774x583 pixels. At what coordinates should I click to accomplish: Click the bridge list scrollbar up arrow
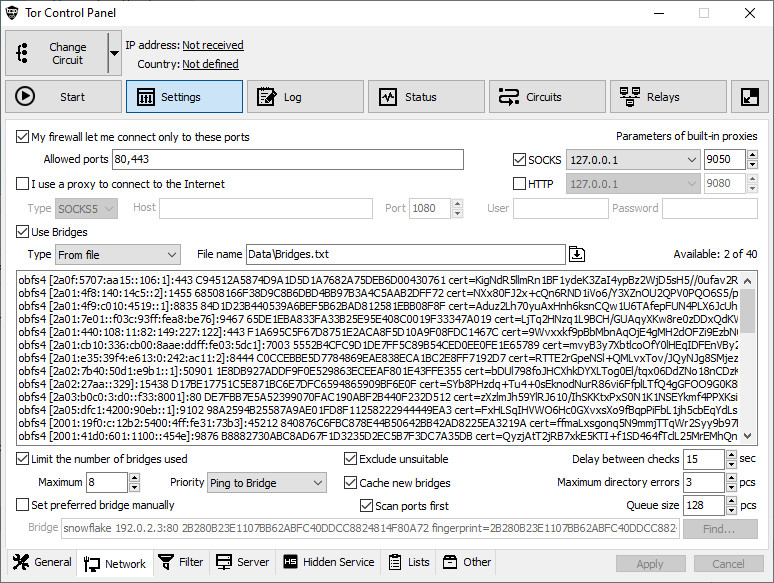(x=747, y=281)
